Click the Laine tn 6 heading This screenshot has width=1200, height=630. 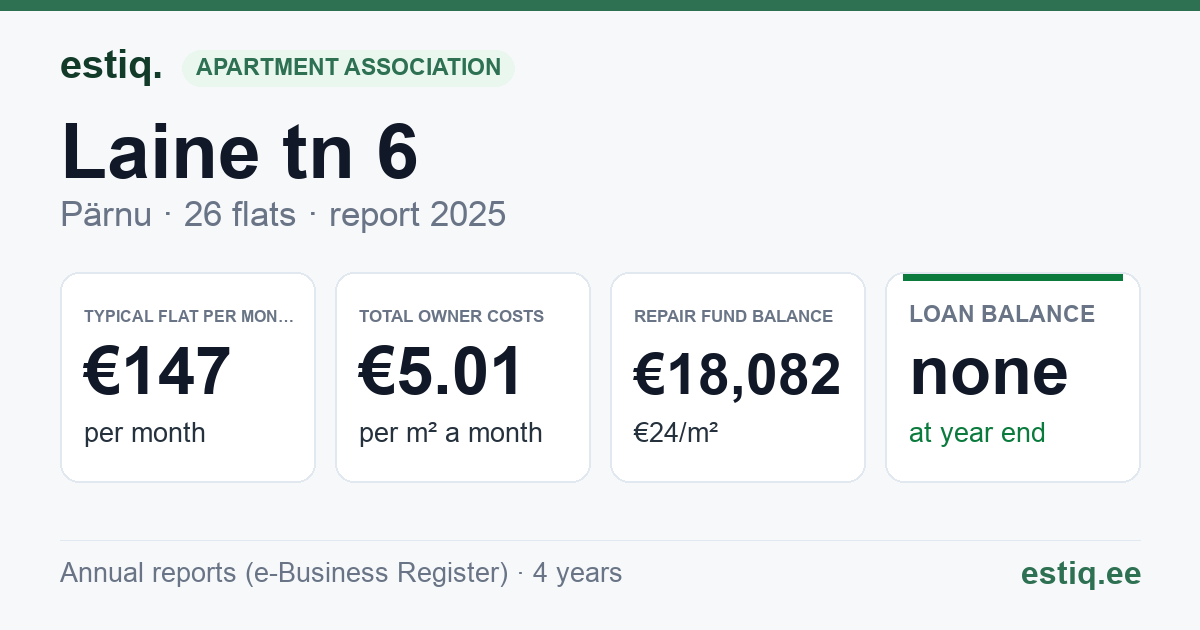click(x=239, y=151)
